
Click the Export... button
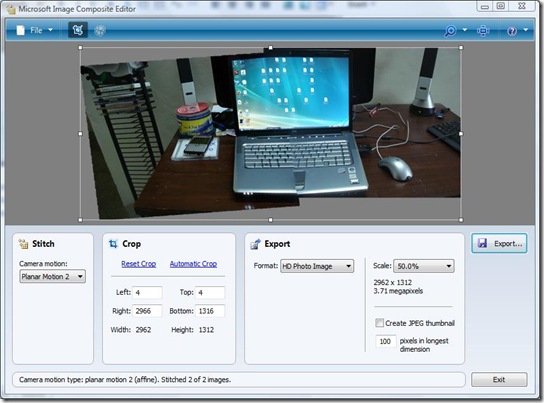pos(499,243)
